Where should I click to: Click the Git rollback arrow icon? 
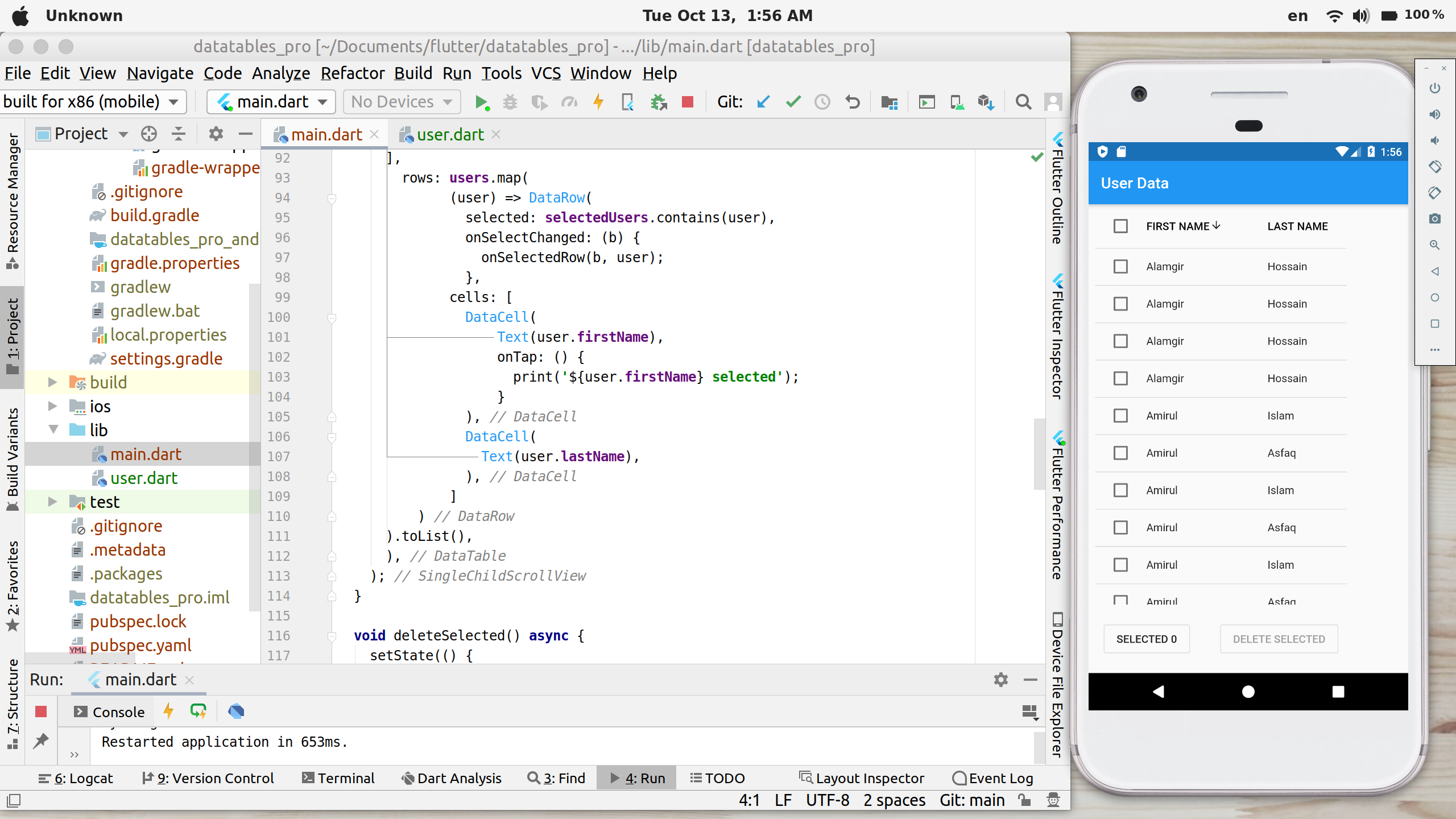(852, 102)
